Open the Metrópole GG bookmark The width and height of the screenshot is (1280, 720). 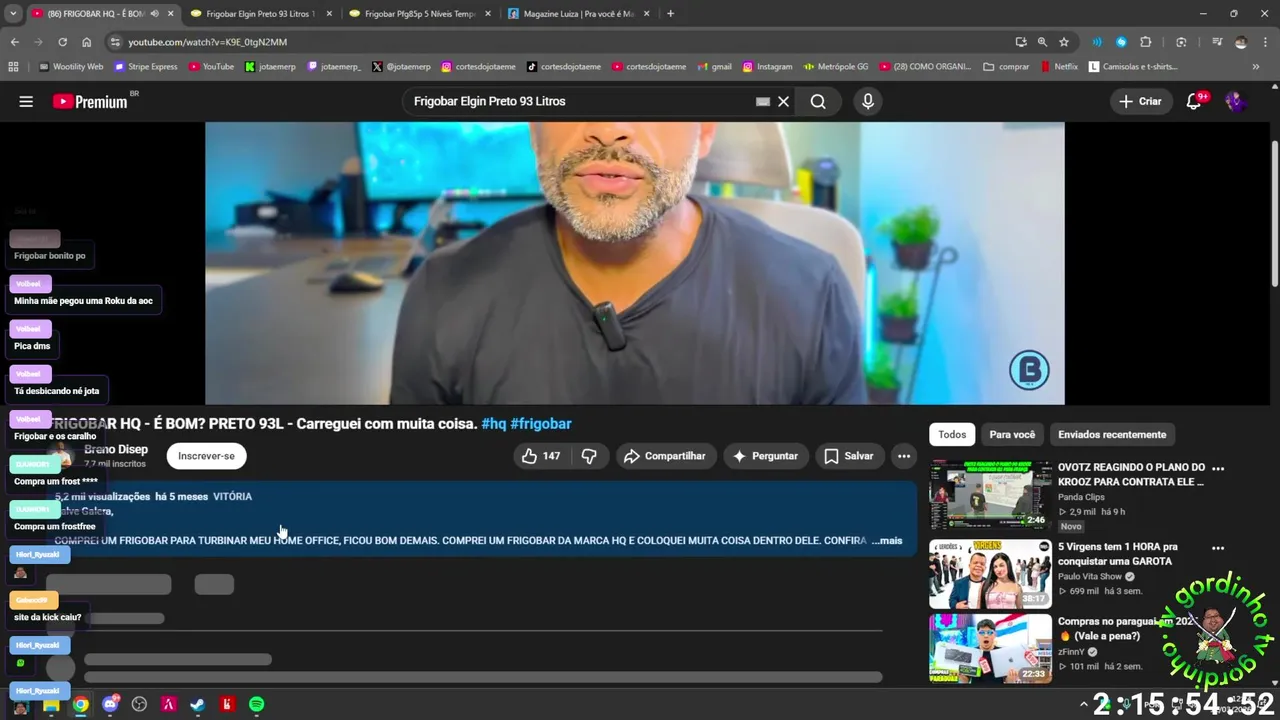(836, 67)
